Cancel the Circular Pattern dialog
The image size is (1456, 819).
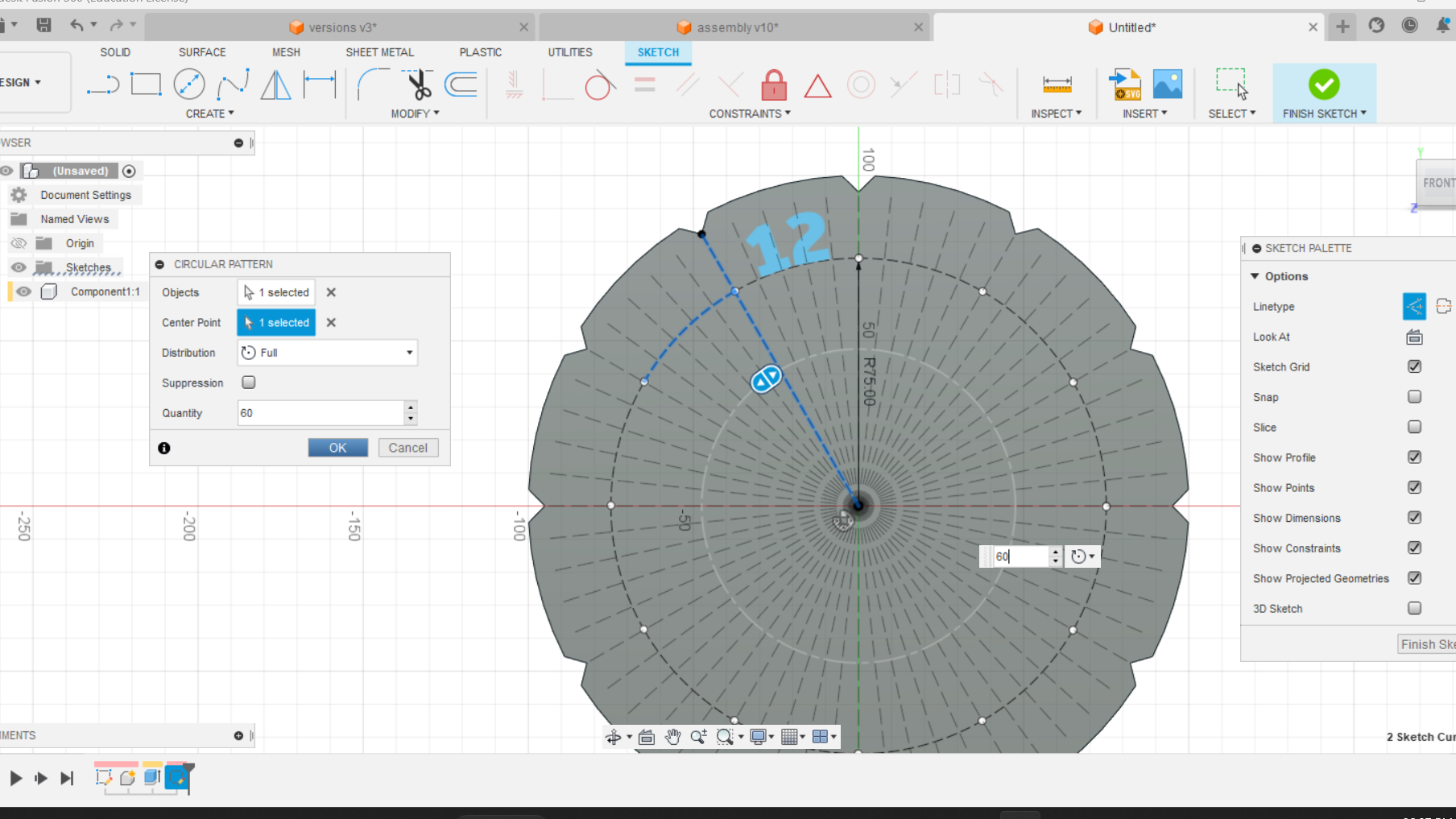(x=408, y=447)
